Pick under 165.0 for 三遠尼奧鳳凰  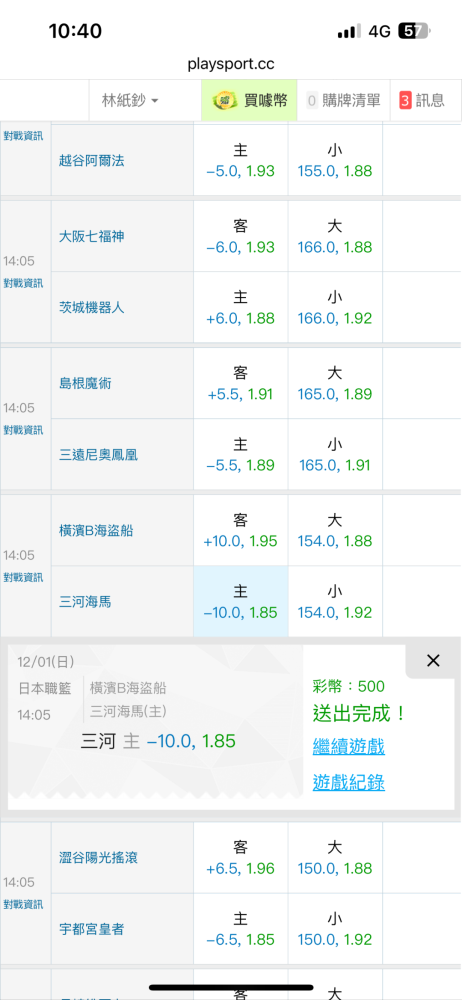[x=335, y=455]
